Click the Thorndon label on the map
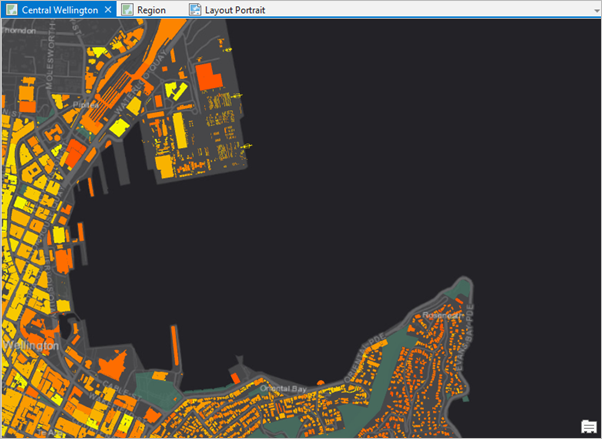602x439 pixels. (x=22, y=30)
